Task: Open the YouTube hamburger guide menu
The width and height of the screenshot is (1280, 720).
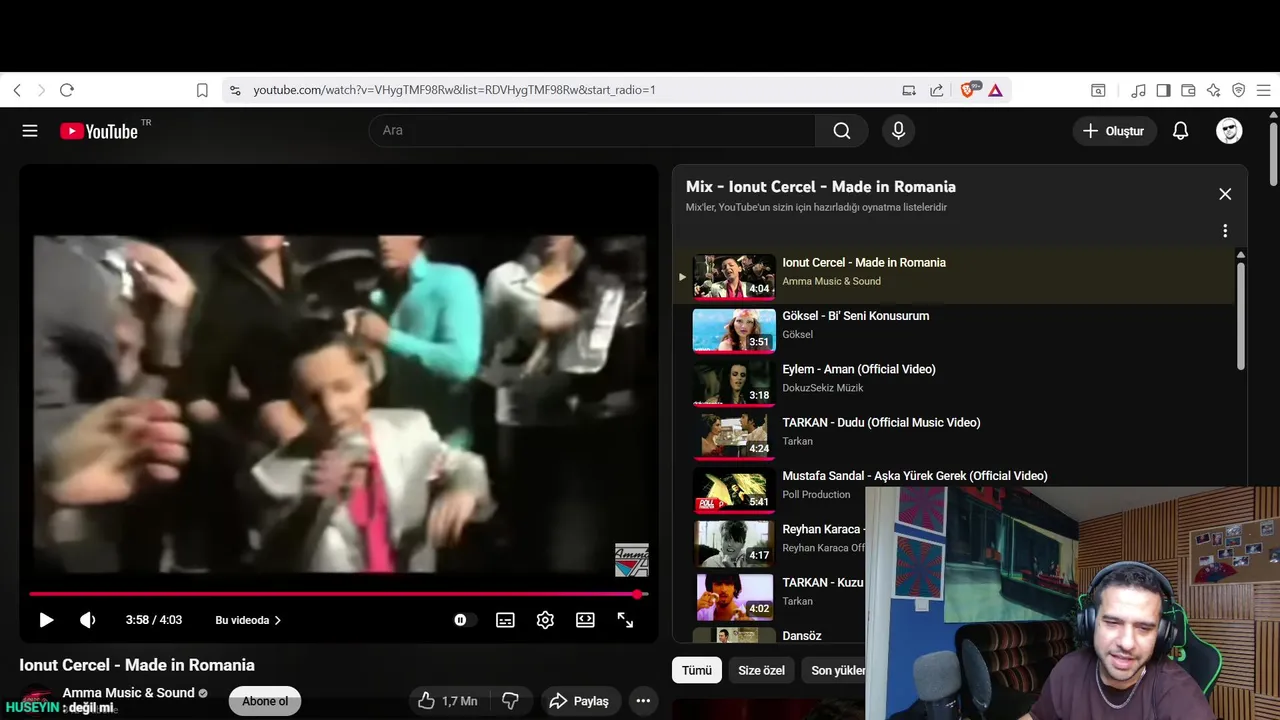Action: [x=30, y=131]
